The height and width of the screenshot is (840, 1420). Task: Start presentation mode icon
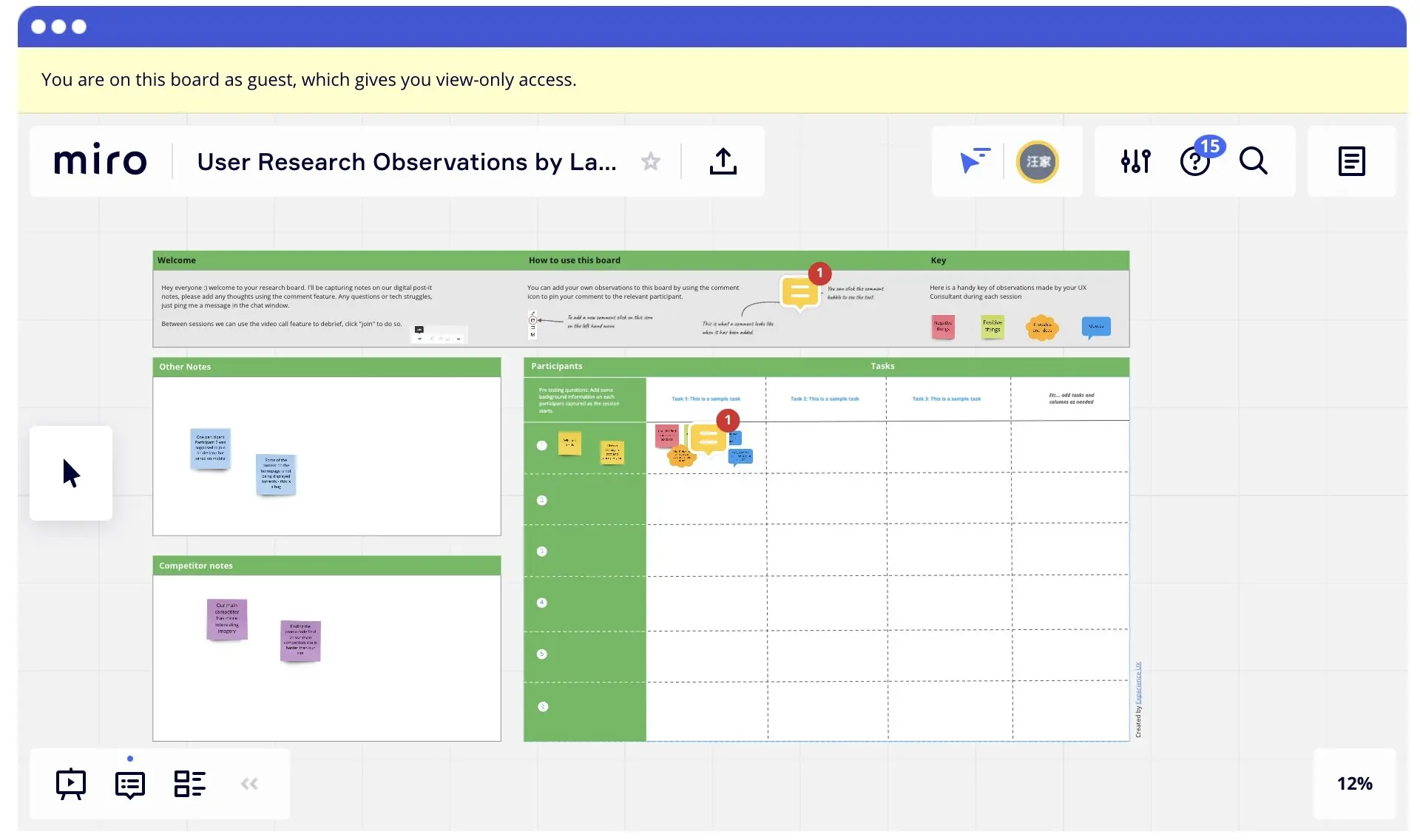(71, 784)
